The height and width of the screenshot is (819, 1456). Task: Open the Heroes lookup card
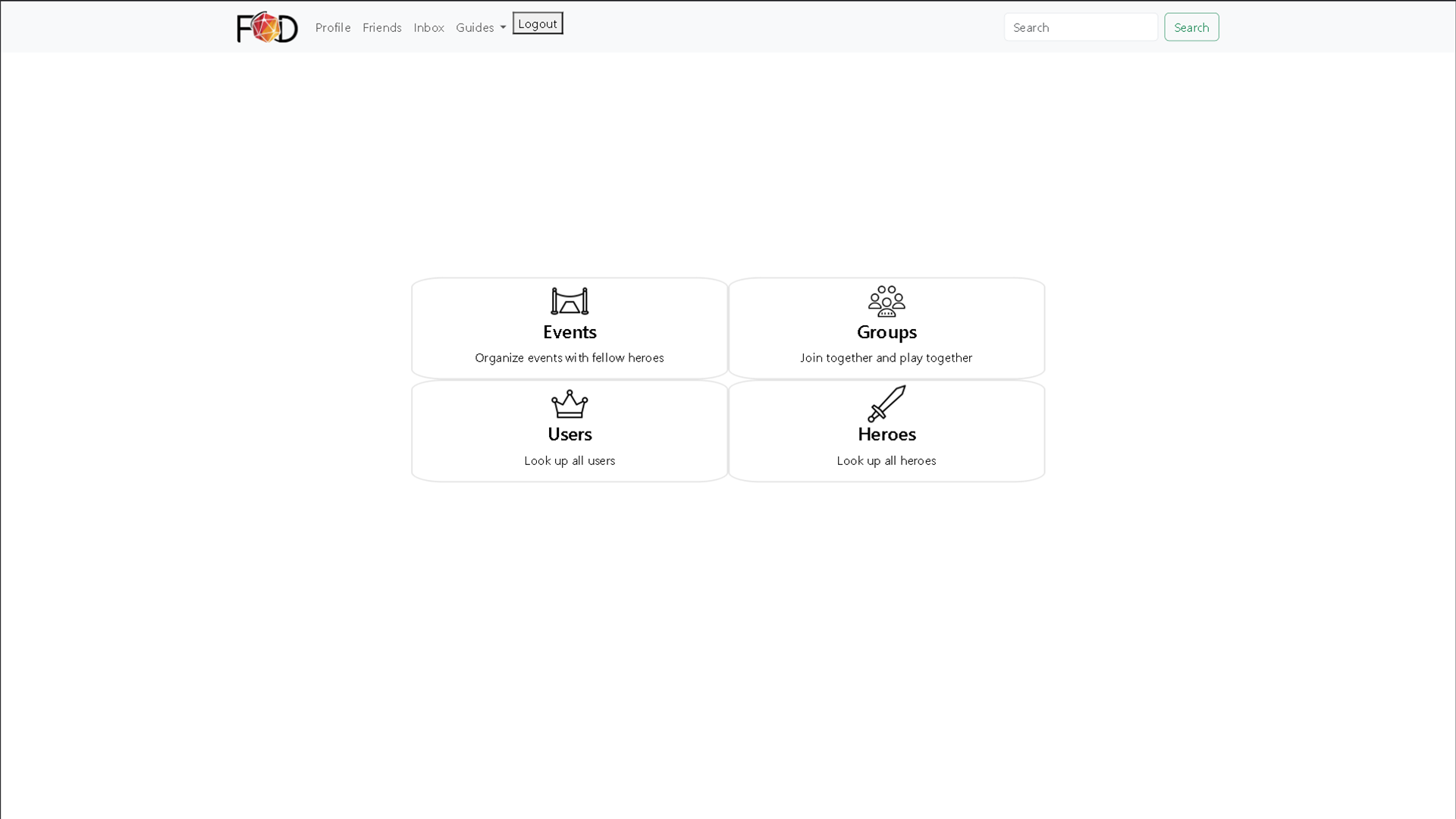click(886, 431)
